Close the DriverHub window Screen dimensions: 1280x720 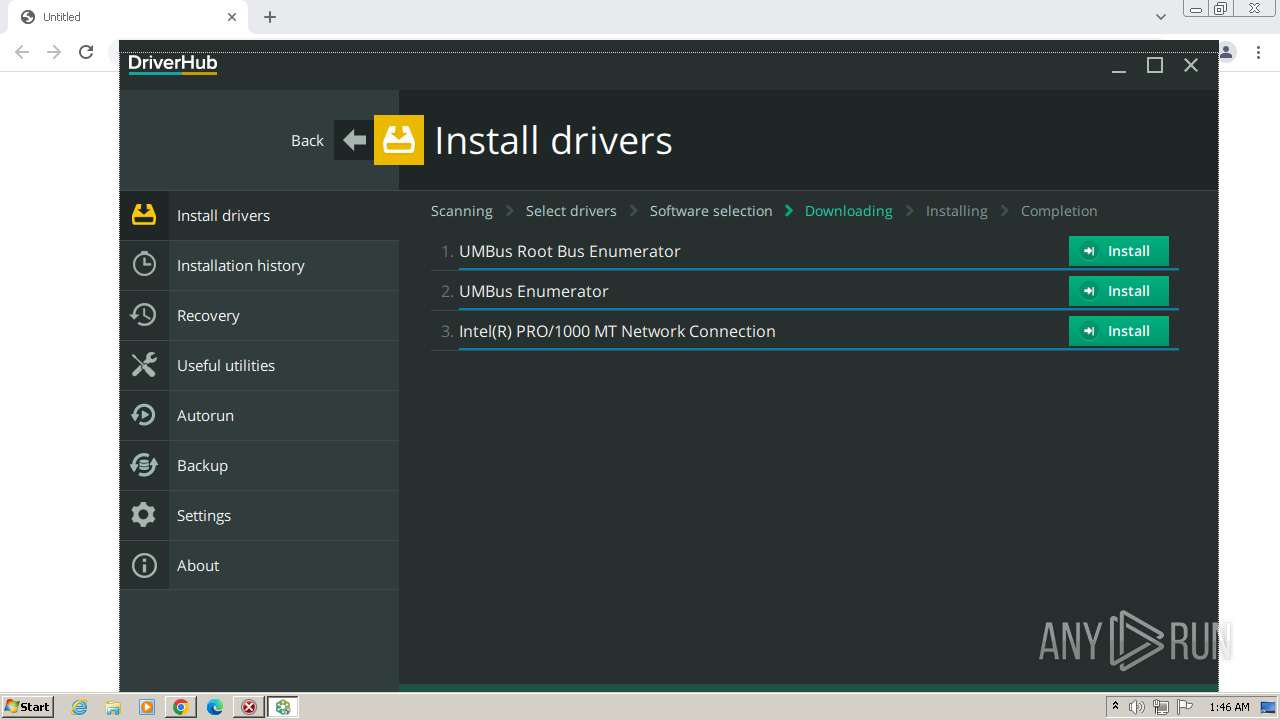(x=1191, y=65)
